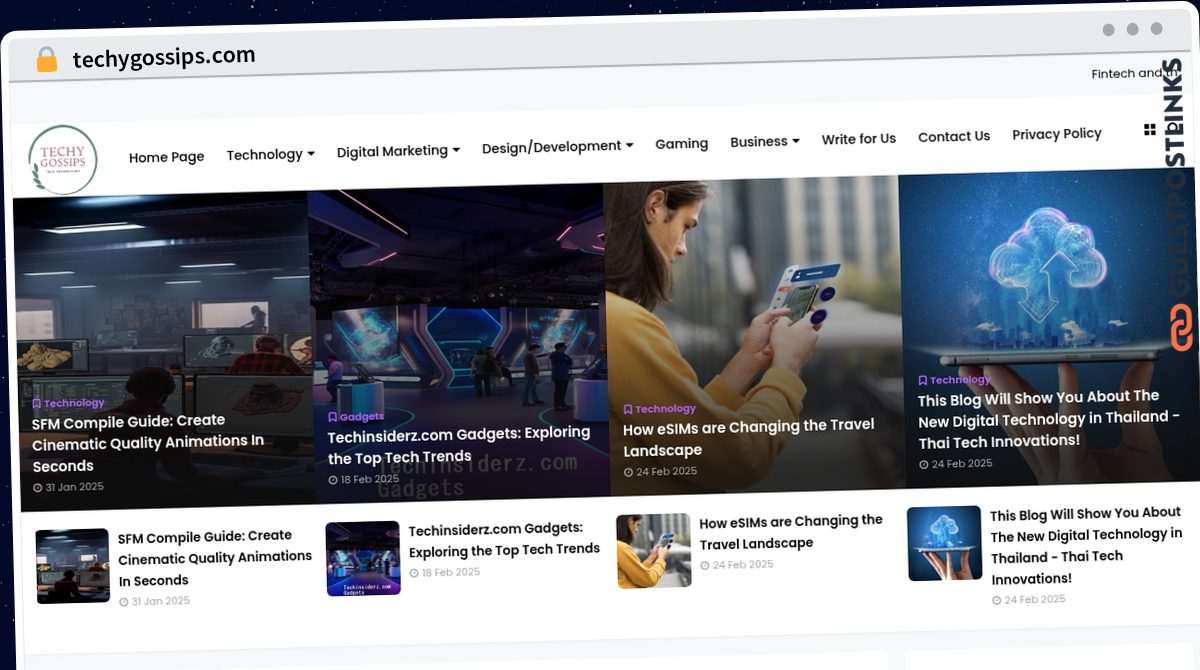The image size is (1200, 670).
Task: Click clock icon on the Thailand hero card date
Action: coord(924,465)
